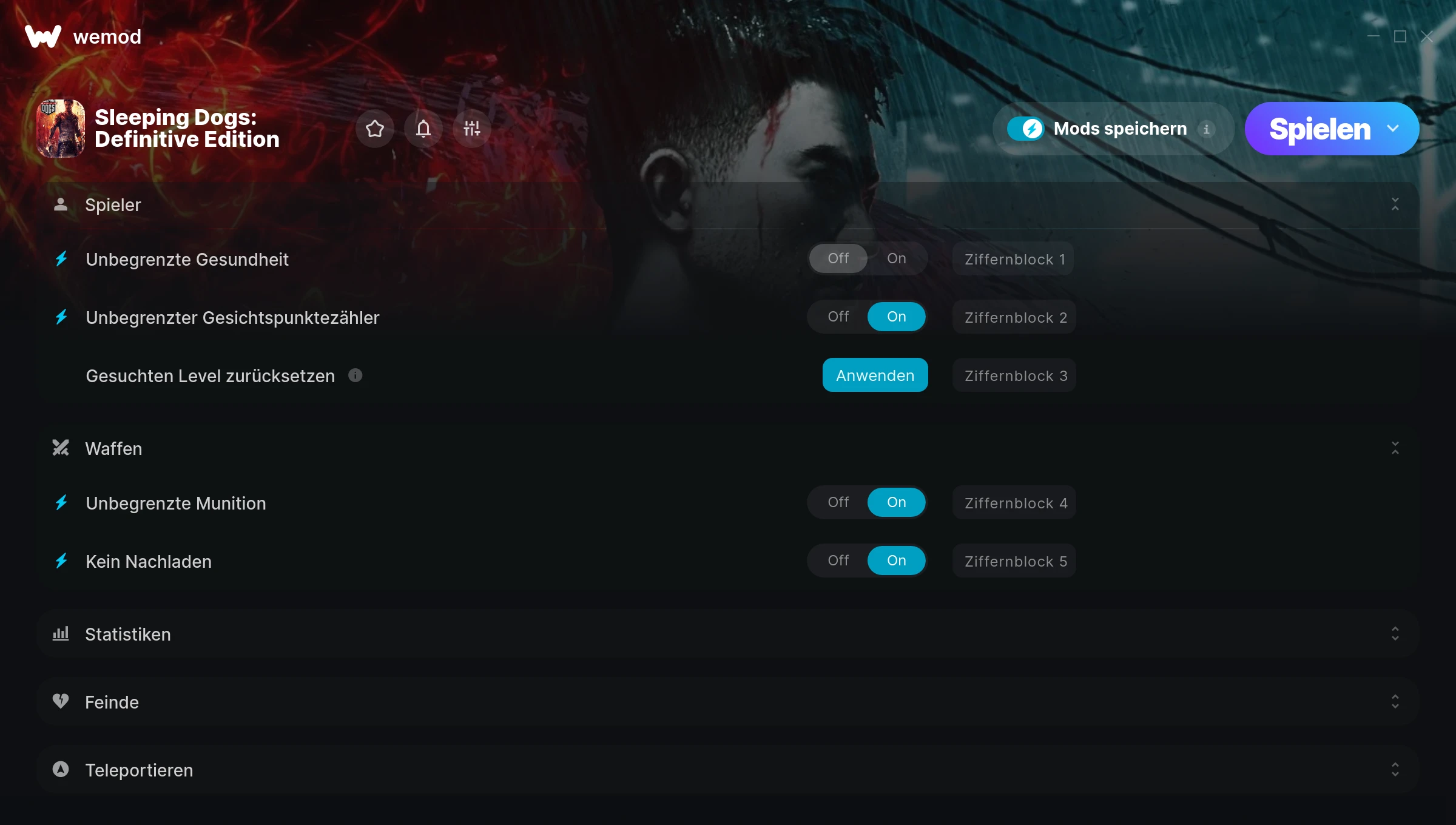Show info for Gesuchten Level zurücksetzen

coord(356,375)
